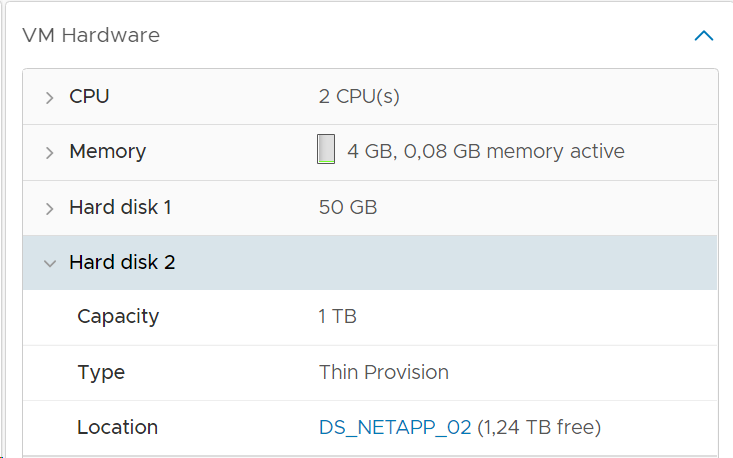Viewport: 733px width, 458px height.
Task: Select the Hard disk 1 label
Action: [121, 208]
